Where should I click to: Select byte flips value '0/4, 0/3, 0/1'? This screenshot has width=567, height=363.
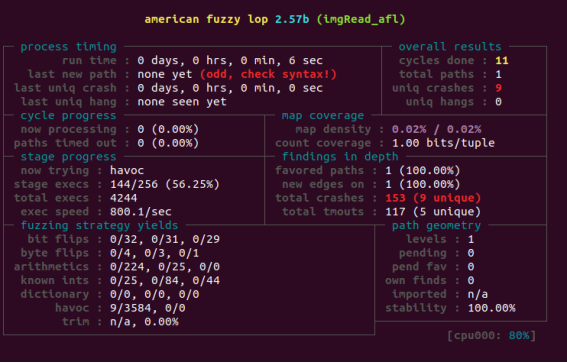coord(154,253)
